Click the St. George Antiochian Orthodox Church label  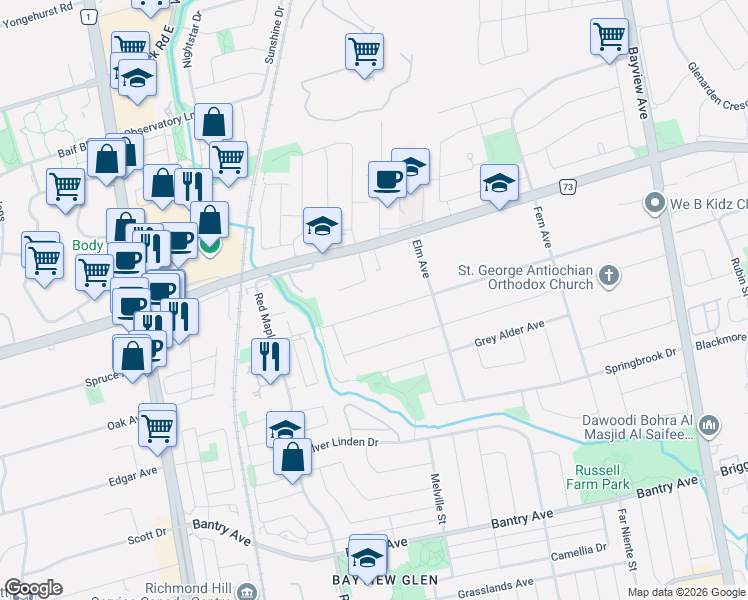(x=525, y=277)
